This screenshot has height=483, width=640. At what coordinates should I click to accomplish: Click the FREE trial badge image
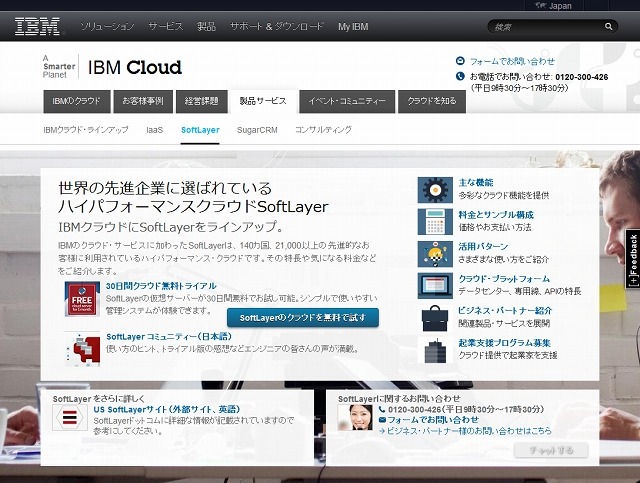82,299
